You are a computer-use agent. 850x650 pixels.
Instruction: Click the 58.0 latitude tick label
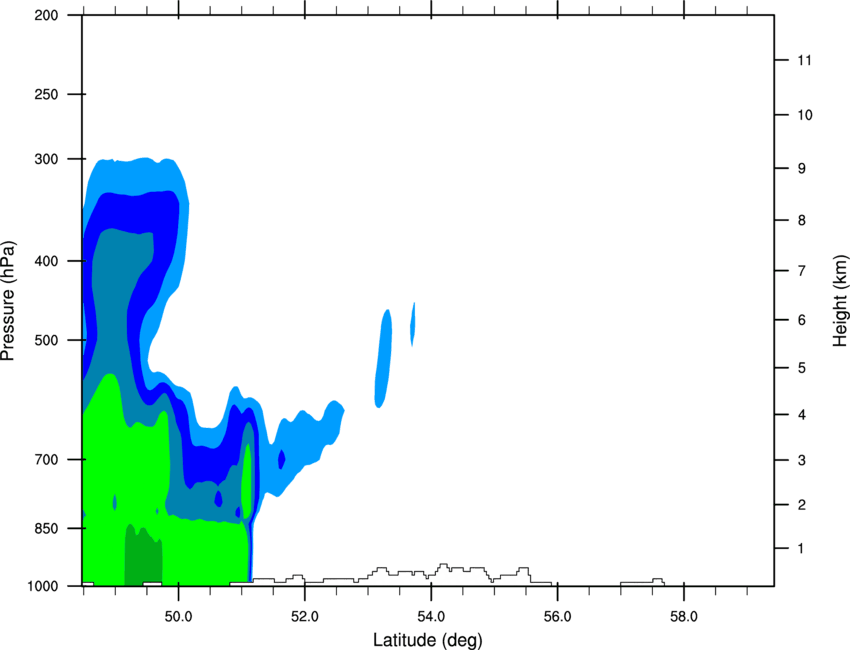tap(684, 617)
